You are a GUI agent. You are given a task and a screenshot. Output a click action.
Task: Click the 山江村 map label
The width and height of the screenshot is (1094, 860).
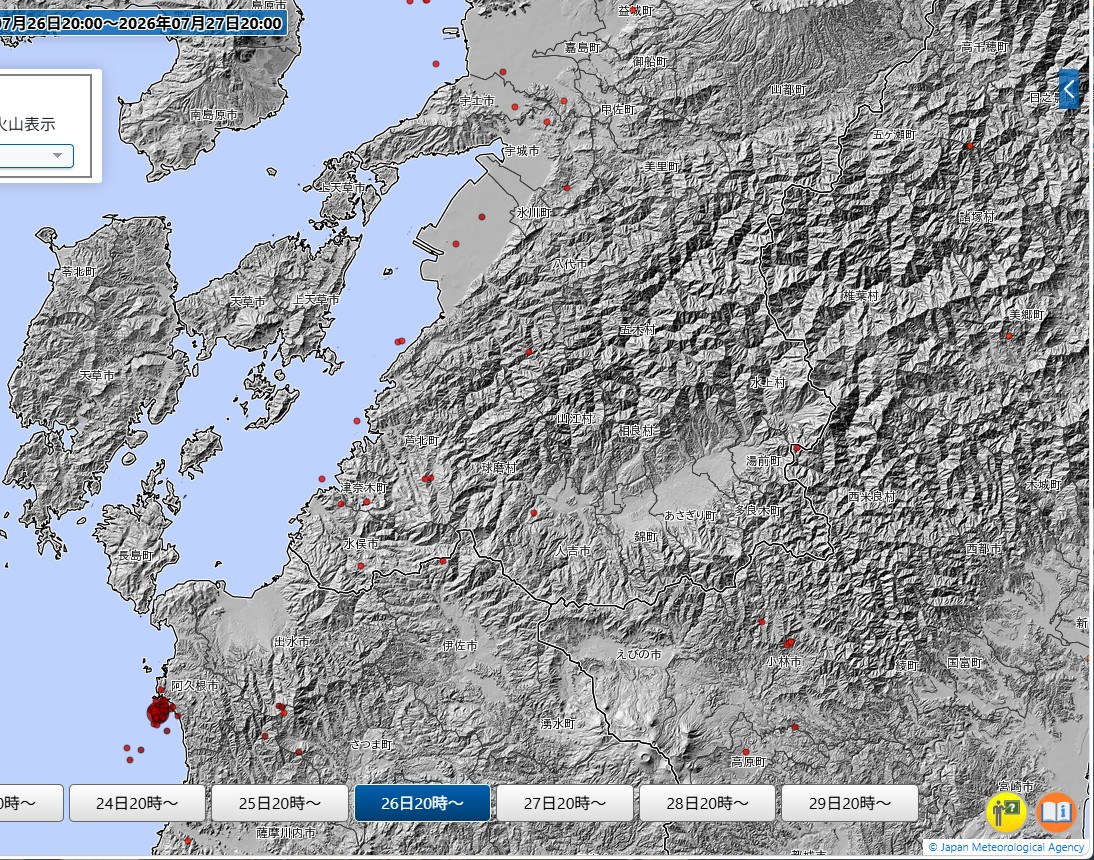[574, 418]
